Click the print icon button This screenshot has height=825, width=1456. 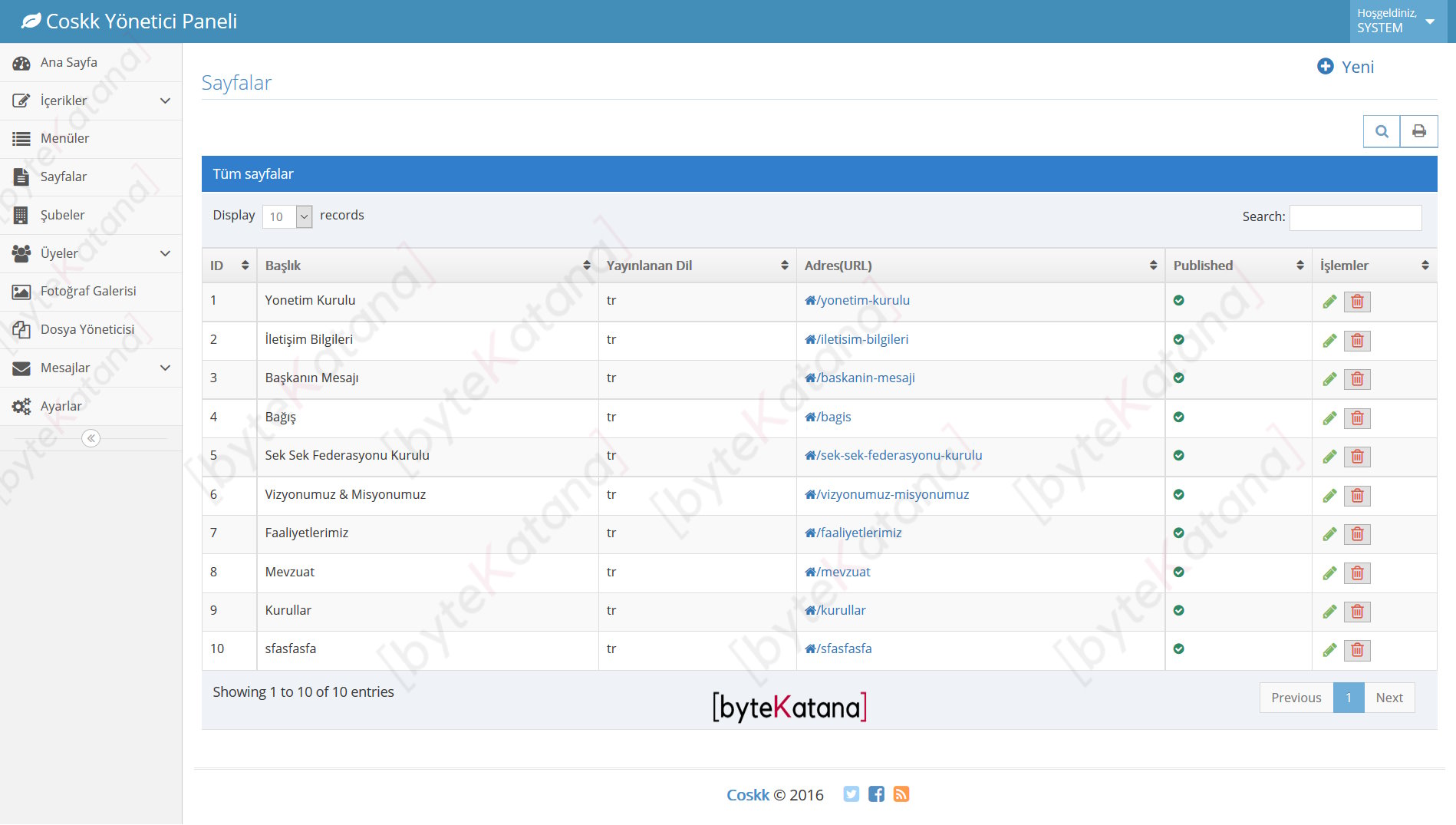(1418, 131)
